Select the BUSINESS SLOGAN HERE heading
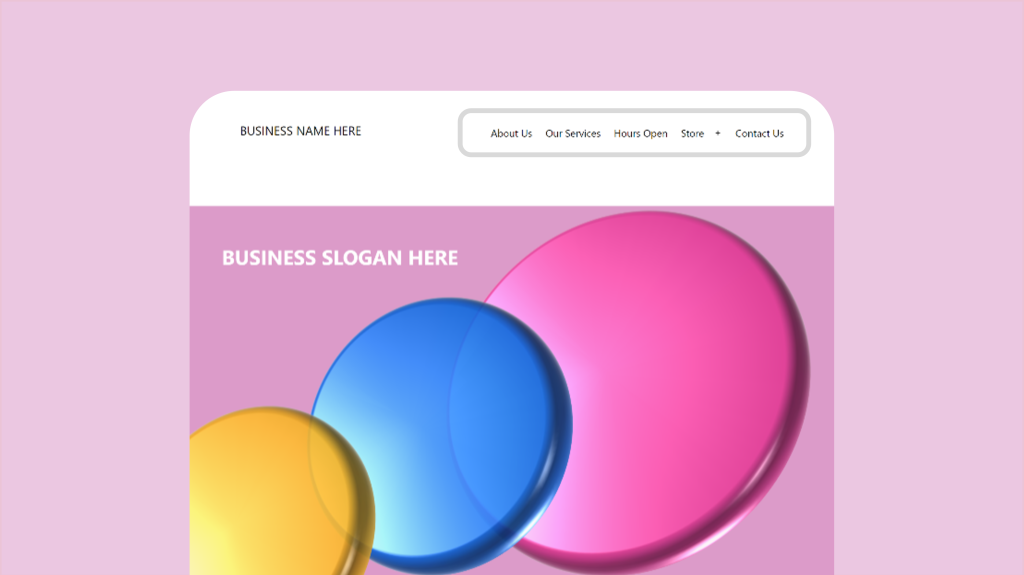This screenshot has width=1024, height=575. click(340, 258)
